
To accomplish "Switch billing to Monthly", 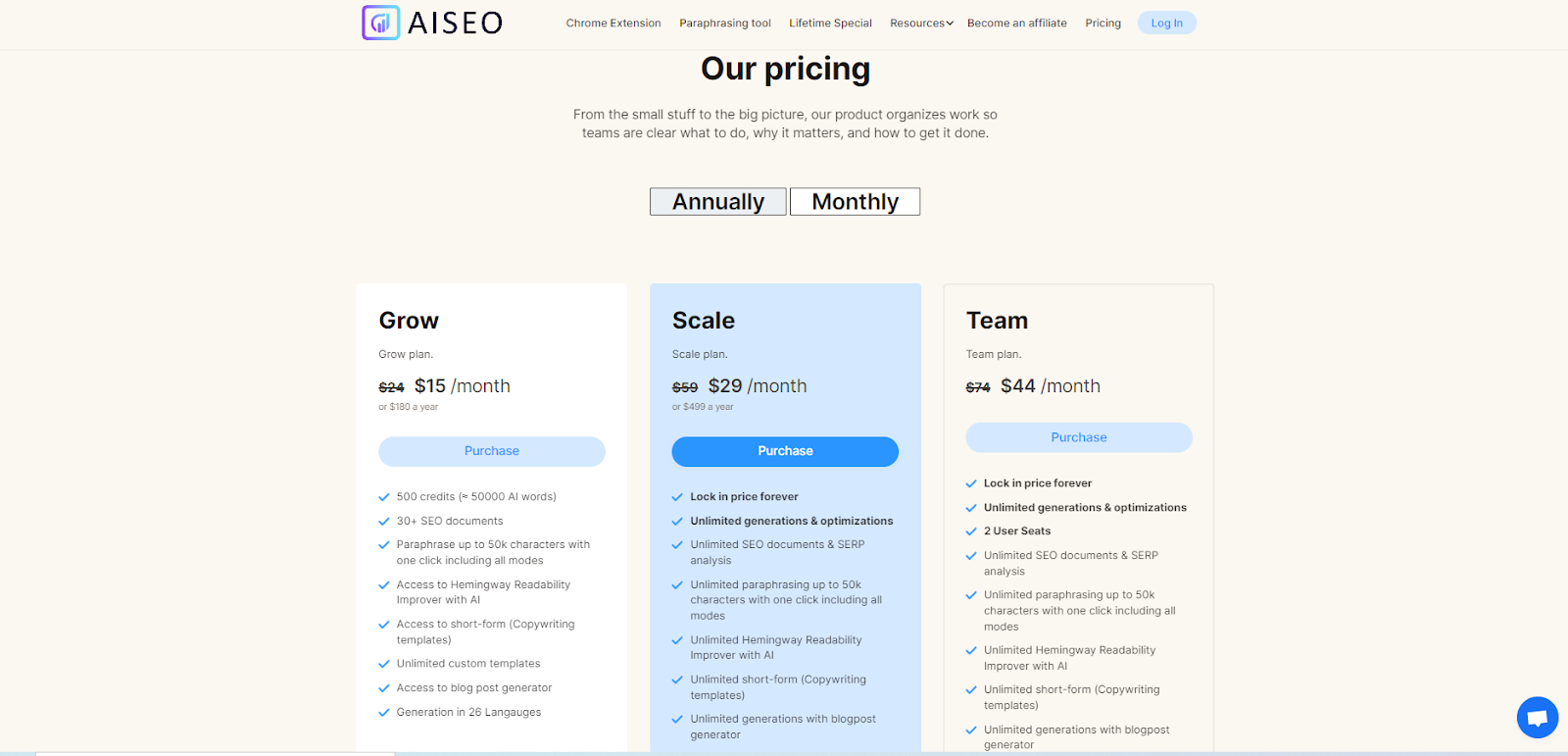I will point(855,202).
